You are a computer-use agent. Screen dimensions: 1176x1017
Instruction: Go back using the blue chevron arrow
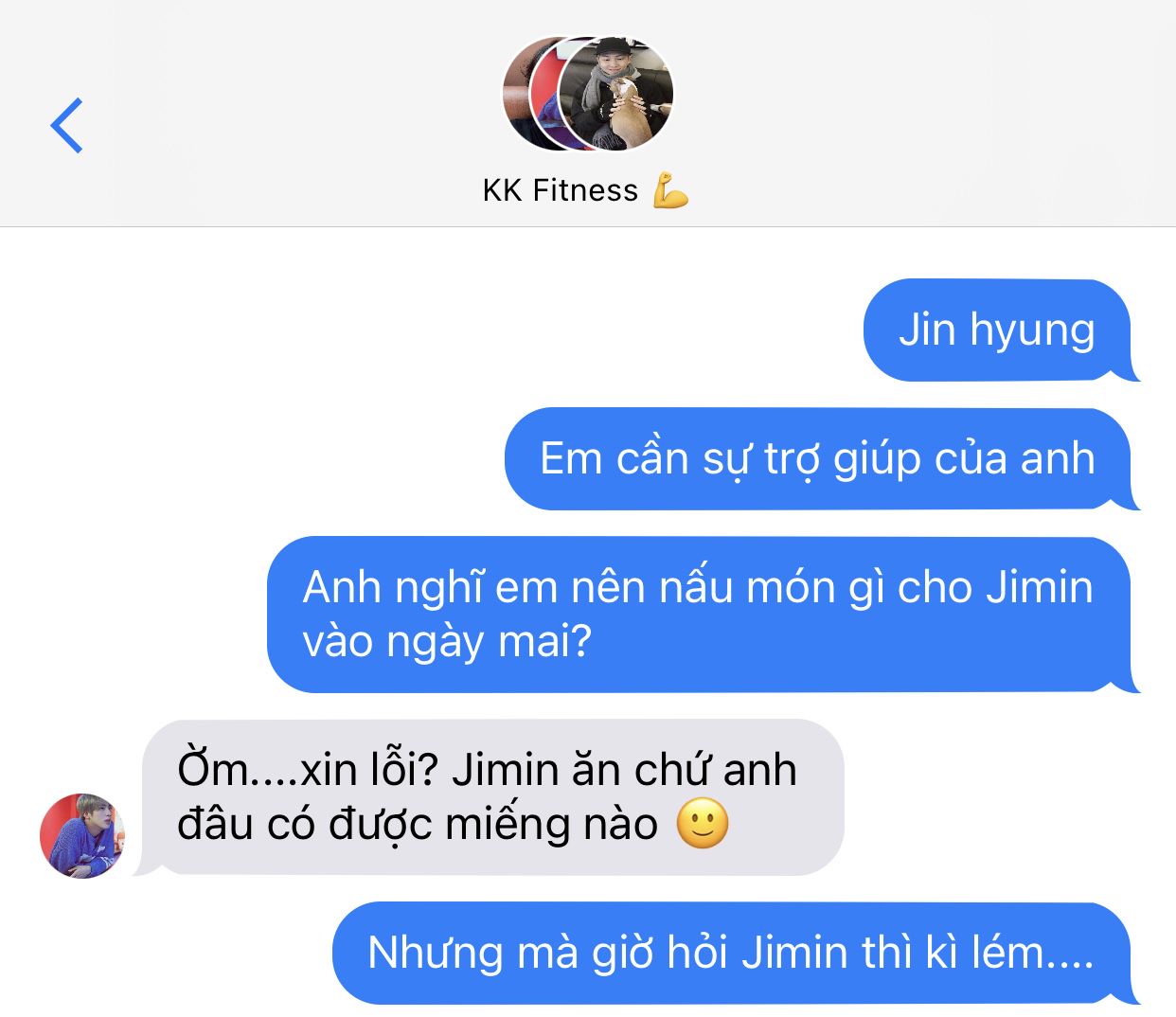pyautogui.click(x=66, y=125)
